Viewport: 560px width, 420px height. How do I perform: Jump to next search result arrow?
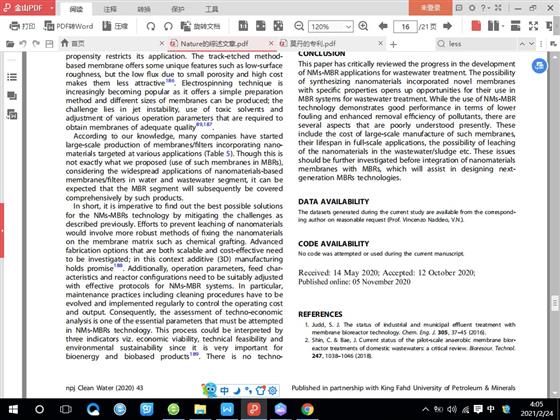pos(532,44)
